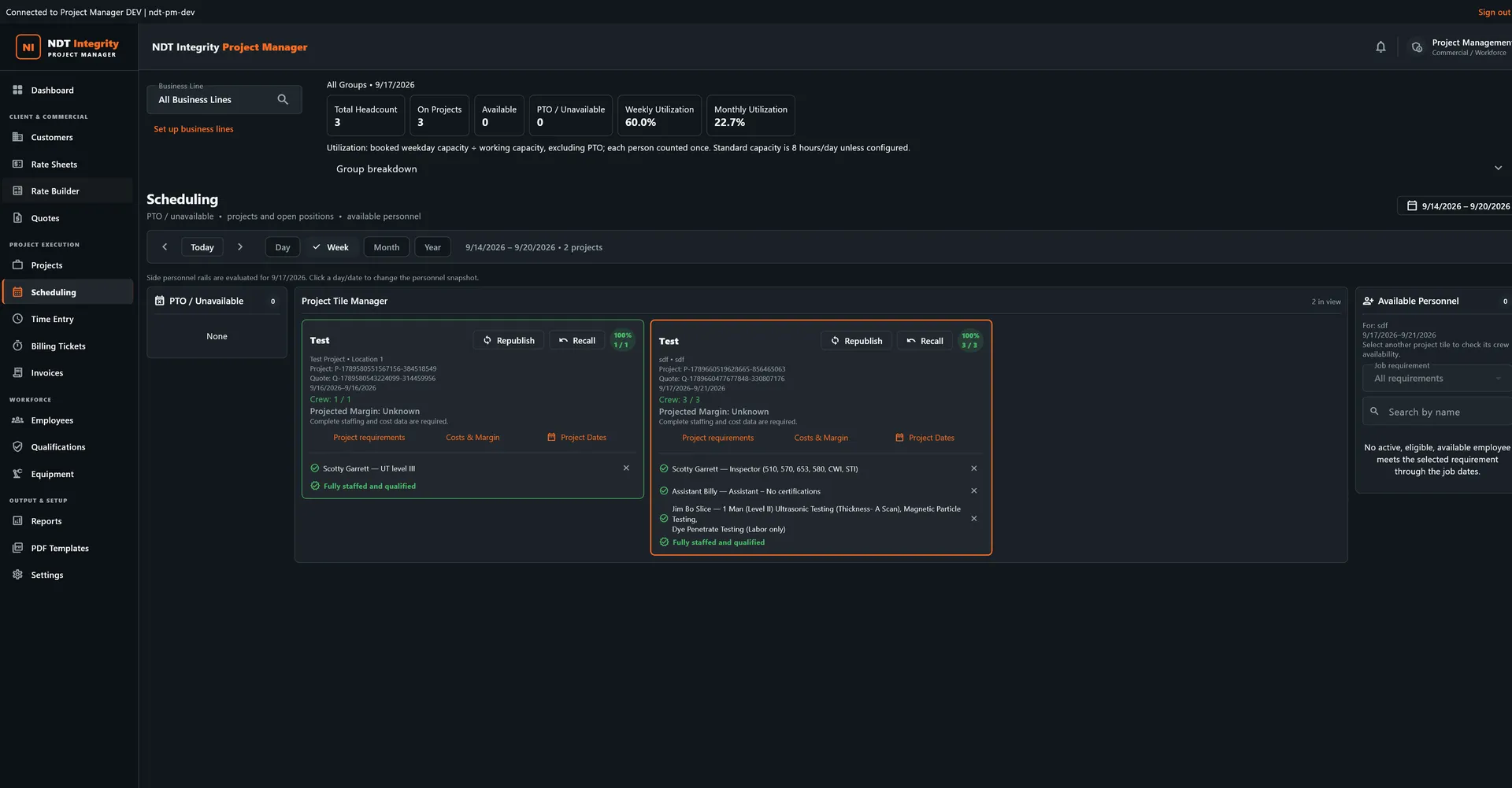This screenshot has width=1512, height=788.
Task: Select the Week view toggle
Action: pos(331,247)
